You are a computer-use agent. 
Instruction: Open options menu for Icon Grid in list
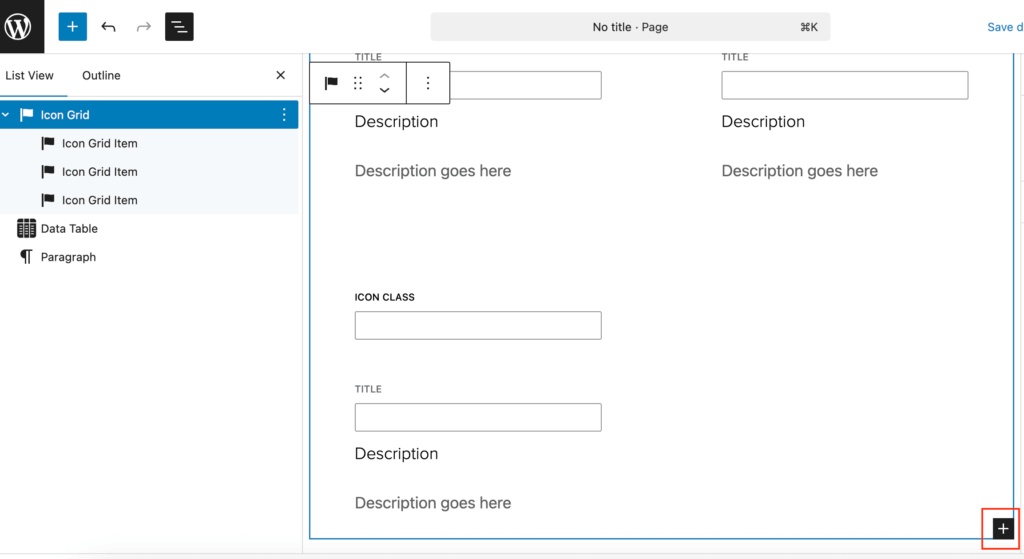coord(284,115)
